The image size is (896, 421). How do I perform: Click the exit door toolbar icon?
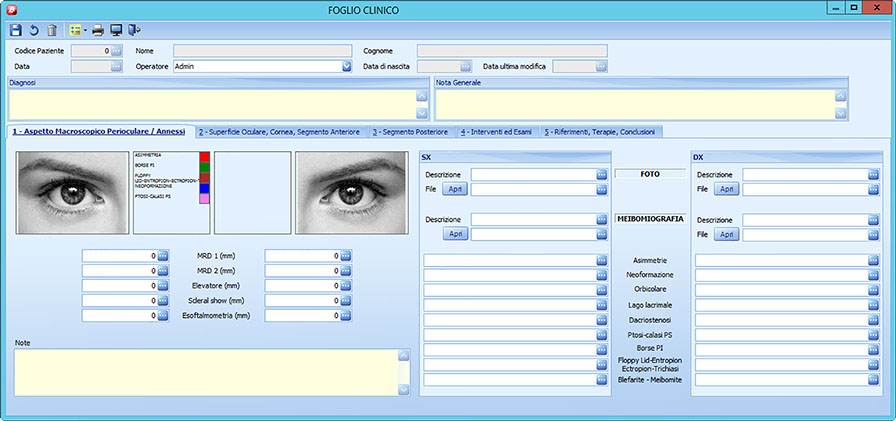tap(134, 30)
